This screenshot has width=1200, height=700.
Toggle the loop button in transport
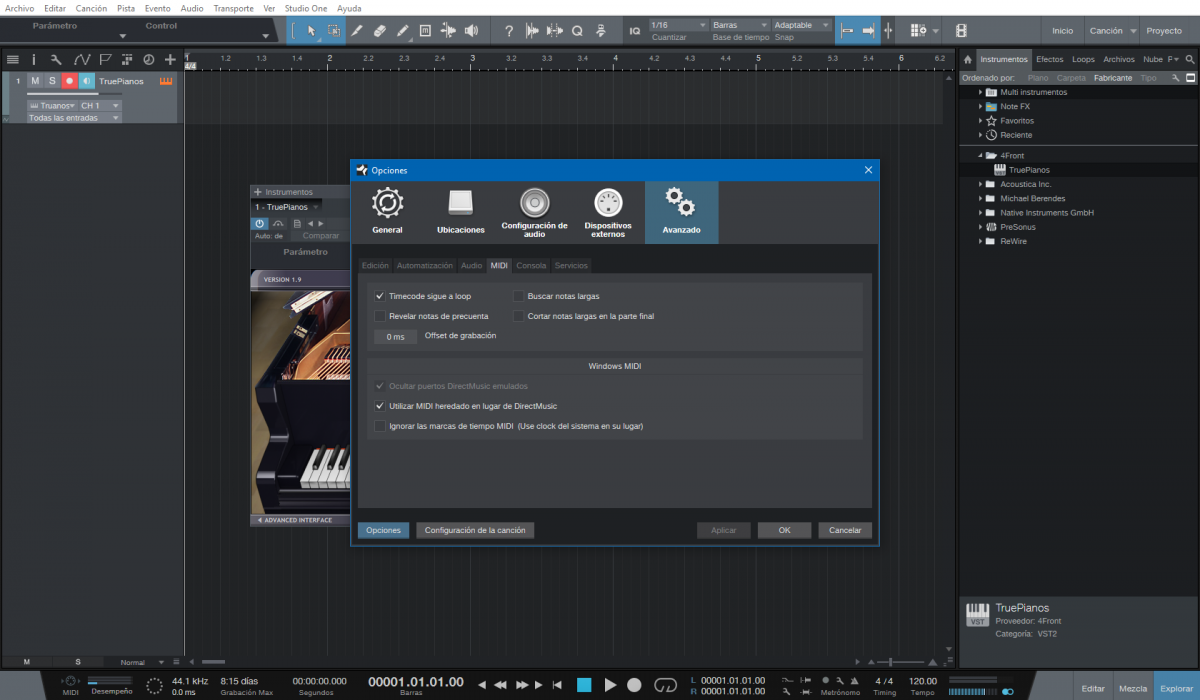coord(665,685)
